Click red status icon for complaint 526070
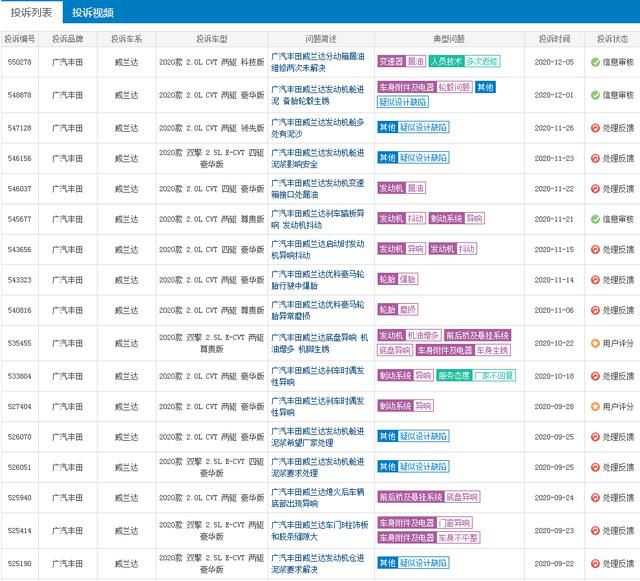Viewport: 640px width, 581px height. coord(595,437)
